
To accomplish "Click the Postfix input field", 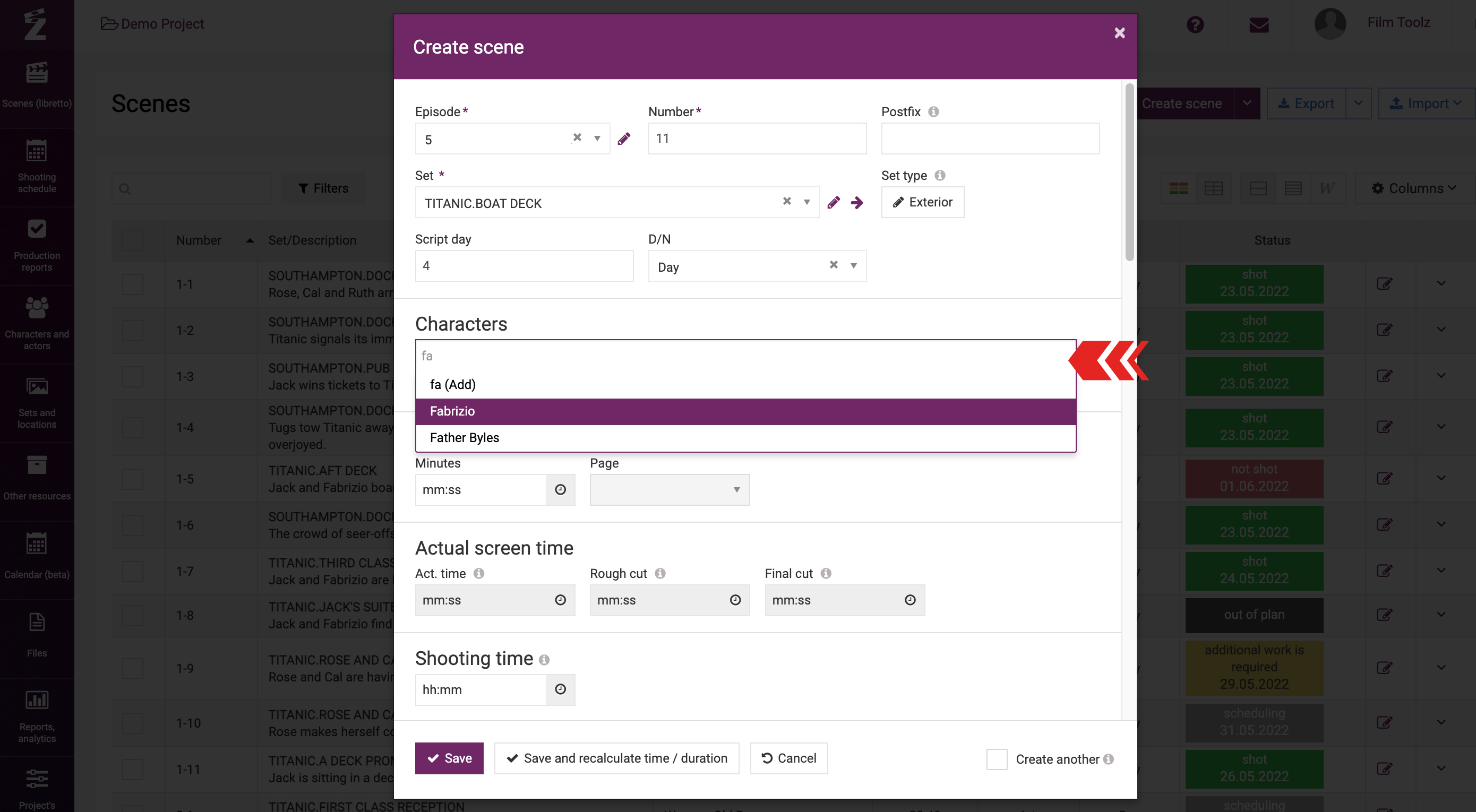I will (x=990, y=138).
